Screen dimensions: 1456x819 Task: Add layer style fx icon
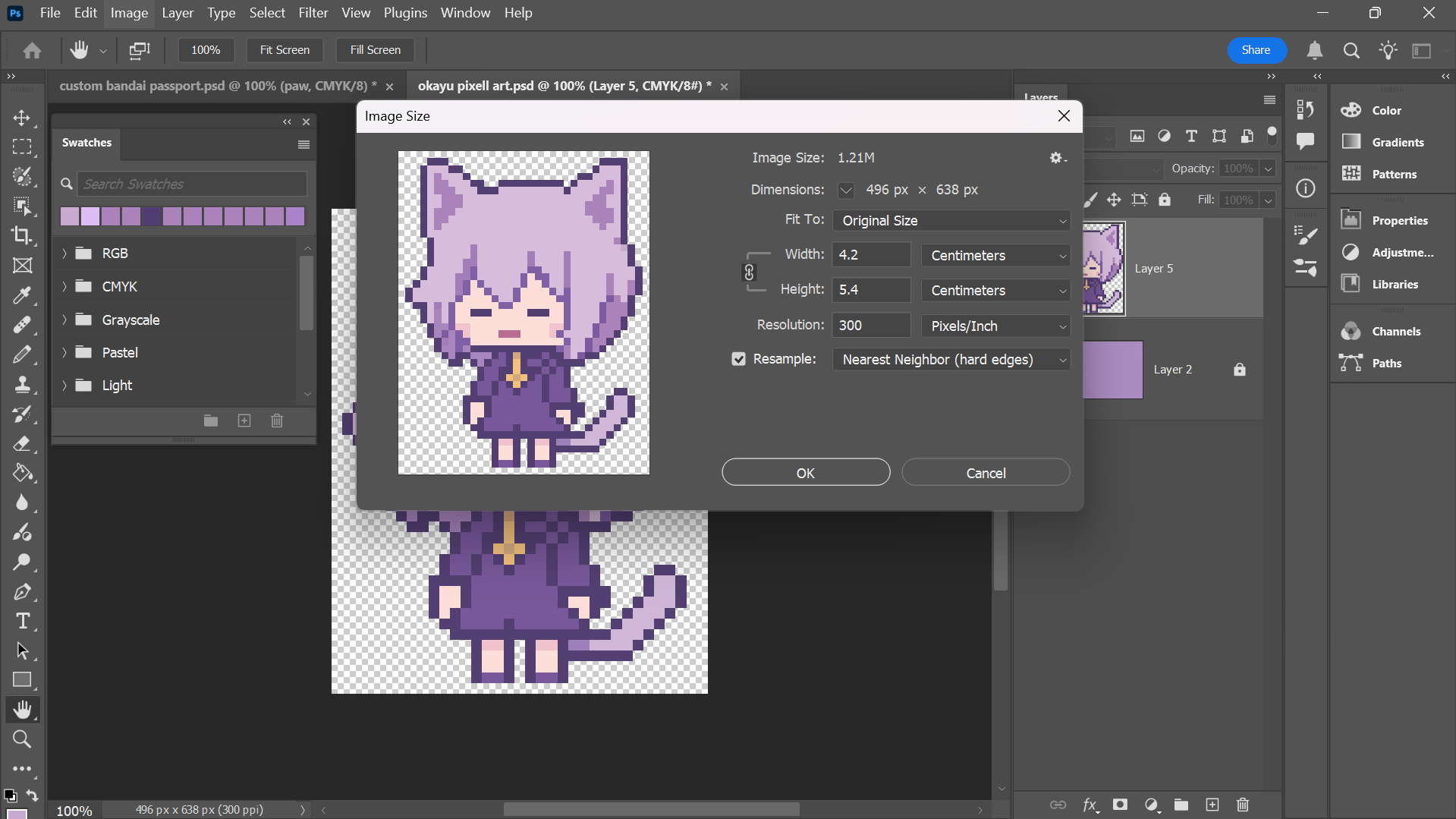coord(1090,805)
